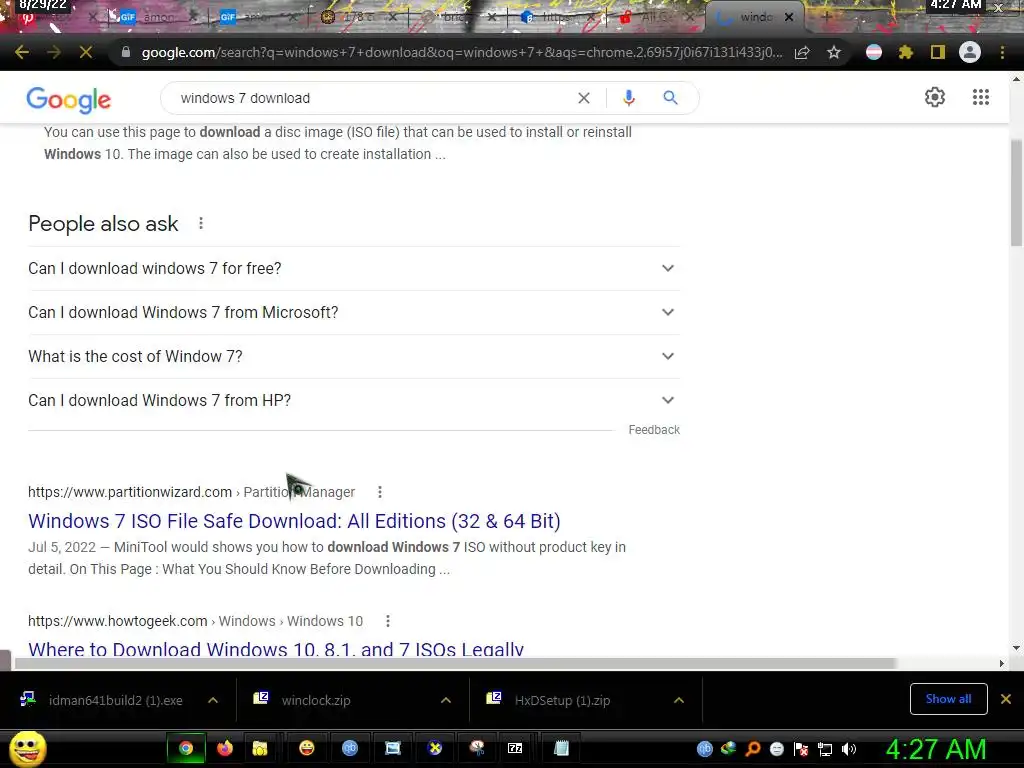This screenshot has width=1024, height=768.
Task: Open the smiley Start button
Action: pyautogui.click(x=27, y=748)
